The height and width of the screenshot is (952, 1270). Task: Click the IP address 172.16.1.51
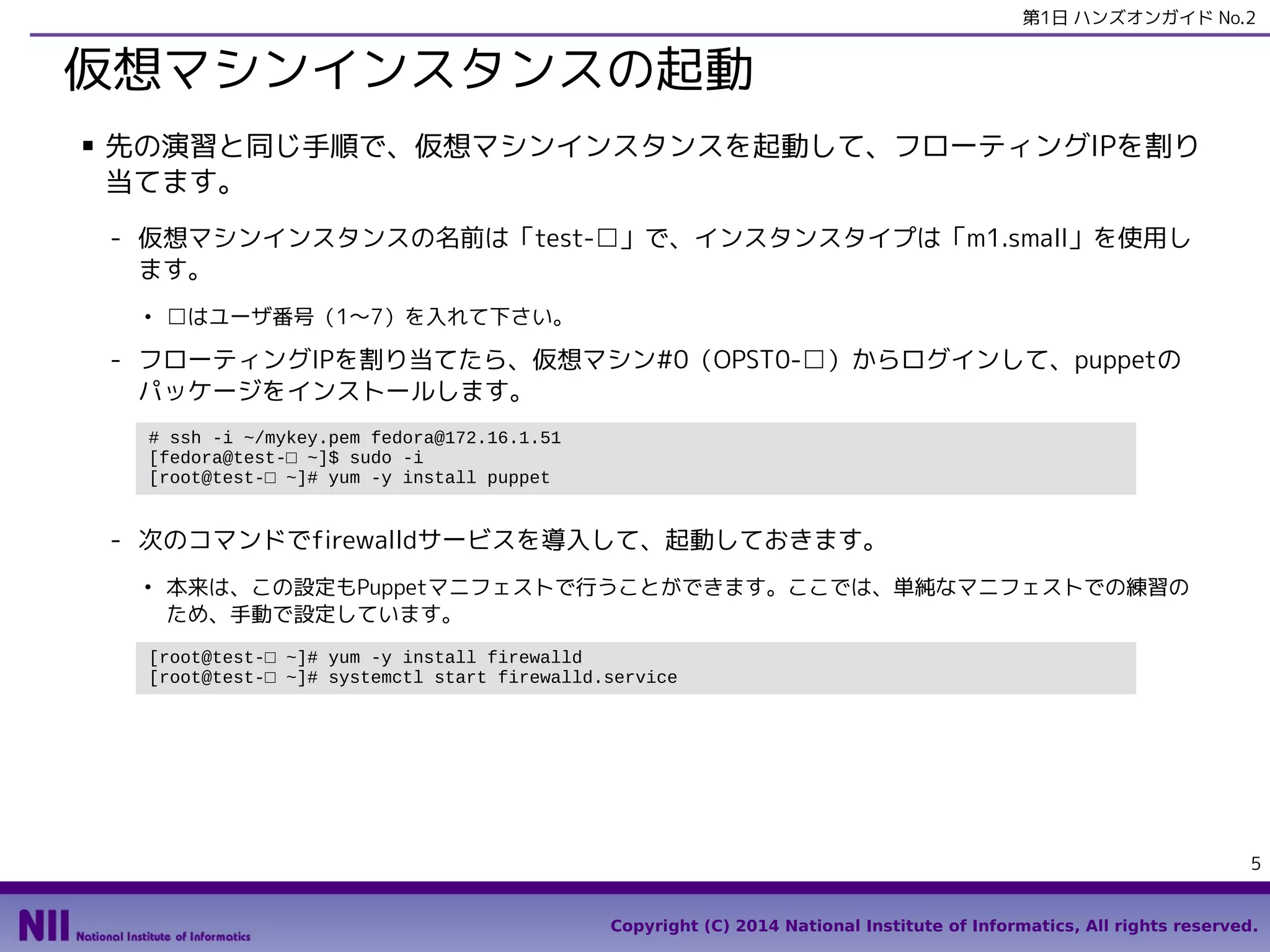[503, 438]
